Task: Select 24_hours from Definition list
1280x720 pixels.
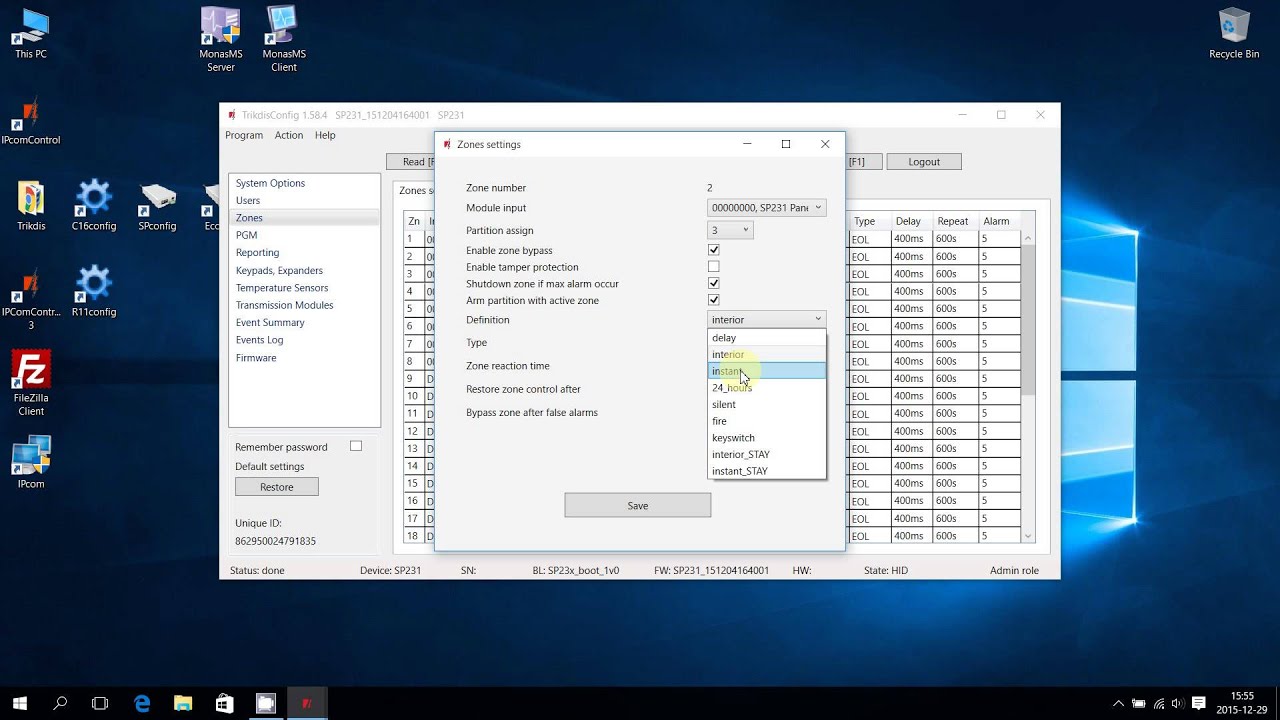Action: tap(767, 388)
